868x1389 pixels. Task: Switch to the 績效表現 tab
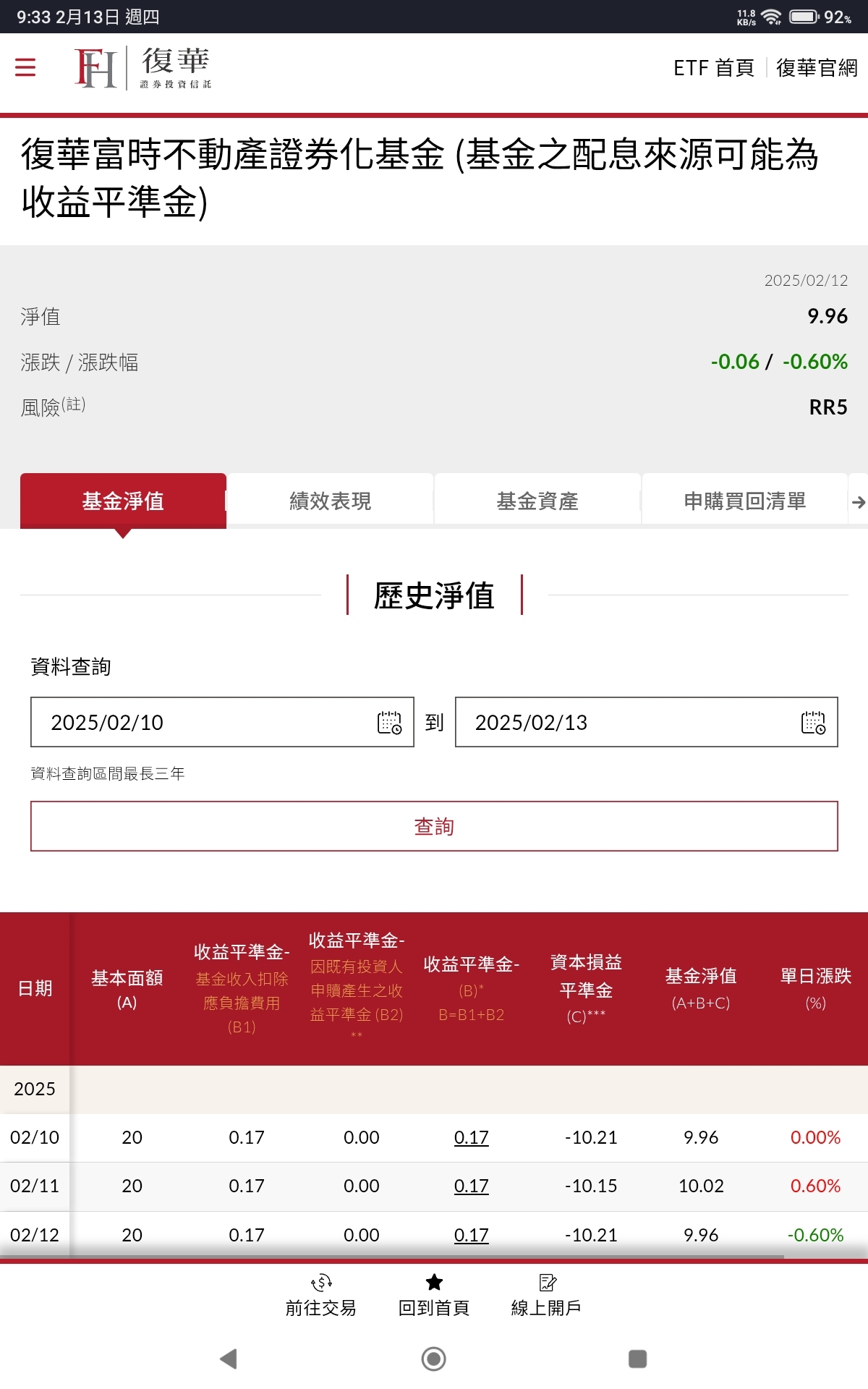331,501
